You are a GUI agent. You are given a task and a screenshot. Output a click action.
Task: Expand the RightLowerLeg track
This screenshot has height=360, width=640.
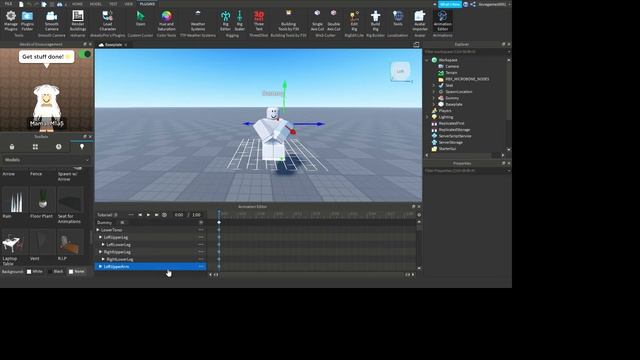(x=103, y=259)
